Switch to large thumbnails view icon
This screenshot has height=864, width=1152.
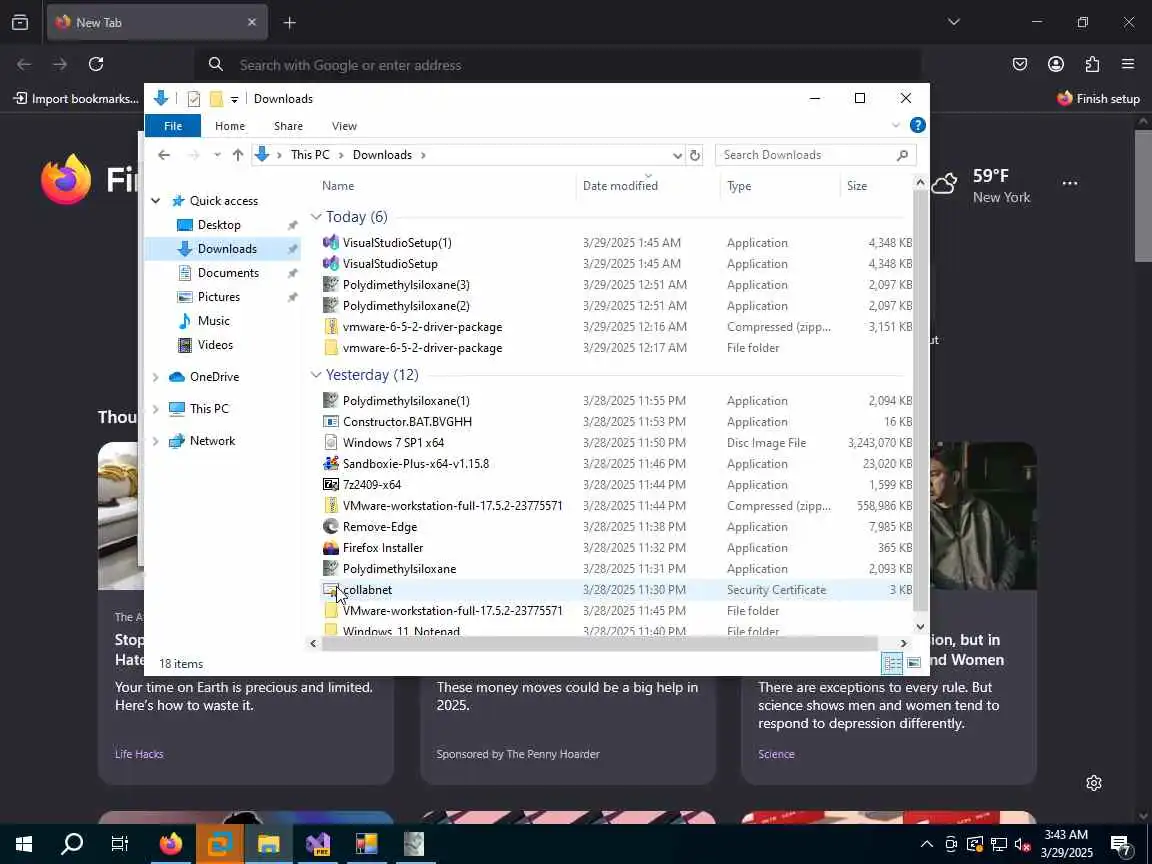(913, 663)
